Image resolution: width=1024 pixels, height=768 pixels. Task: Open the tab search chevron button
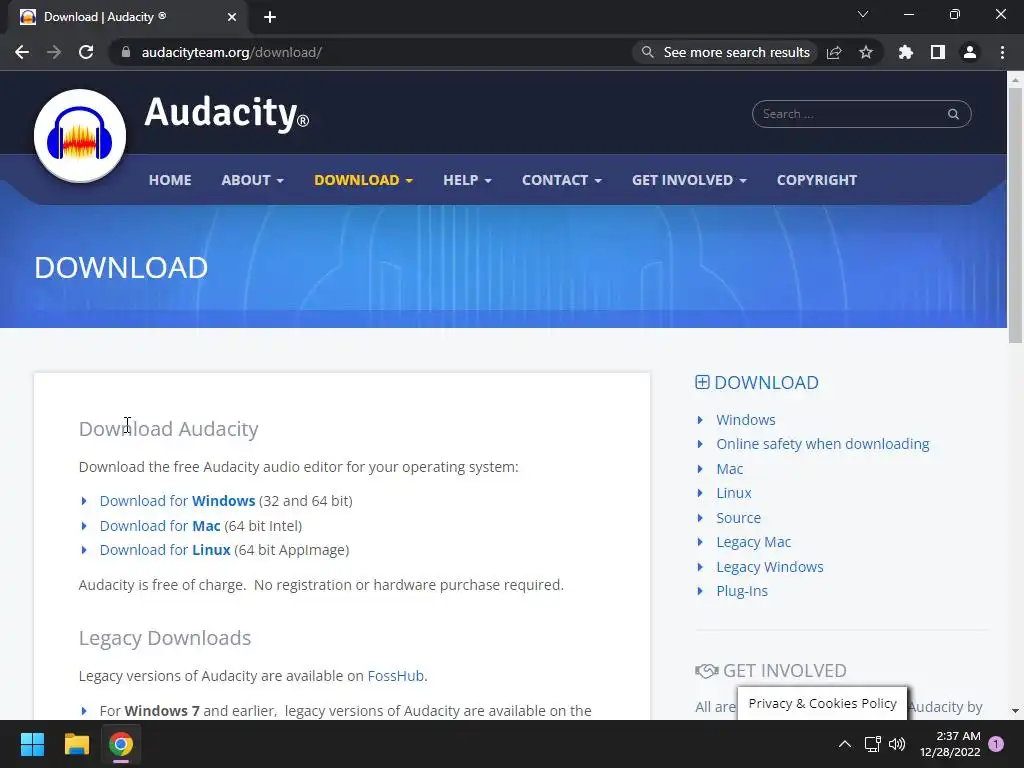(863, 14)
